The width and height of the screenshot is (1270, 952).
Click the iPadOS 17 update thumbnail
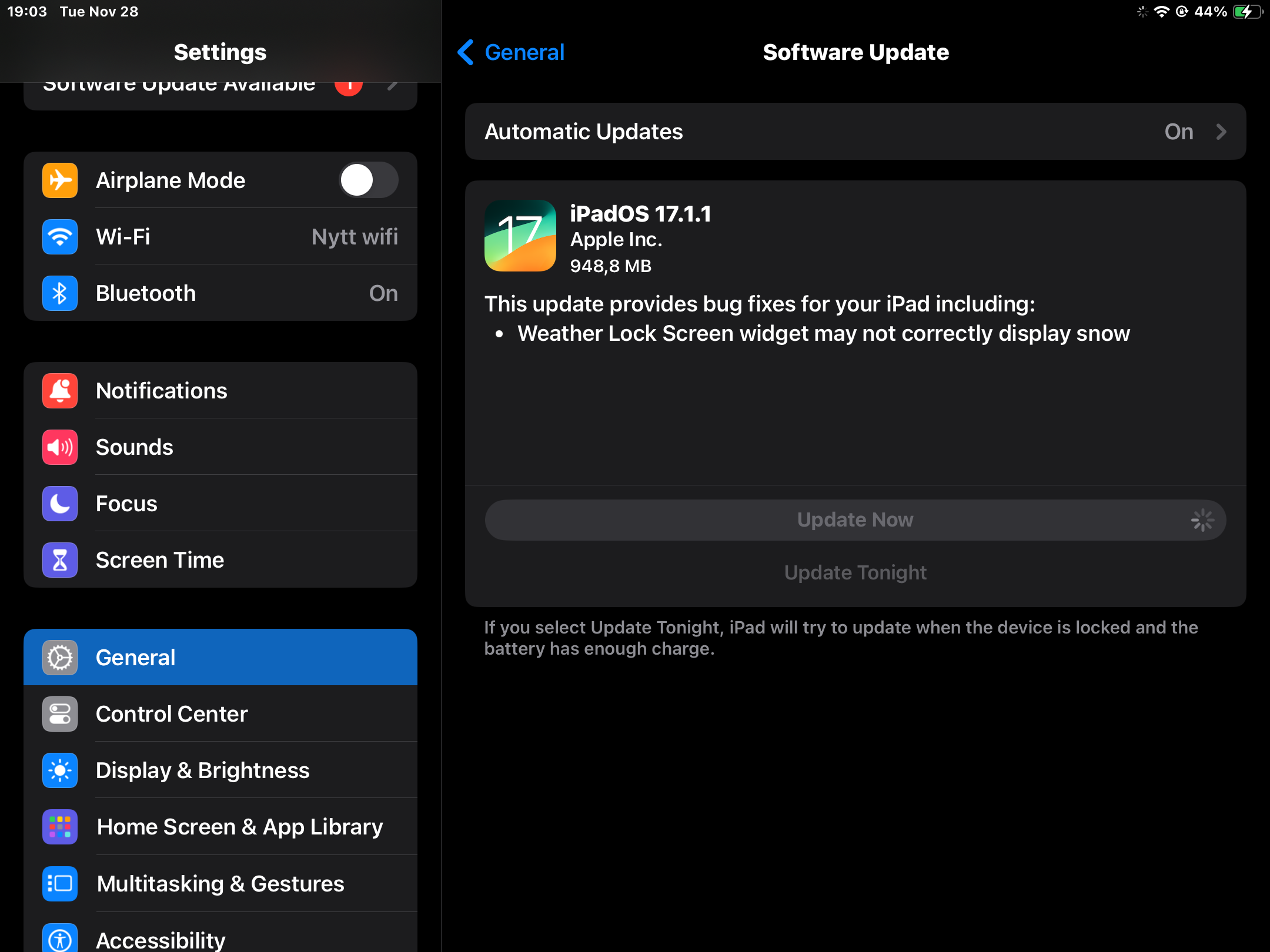pos(520,236)
